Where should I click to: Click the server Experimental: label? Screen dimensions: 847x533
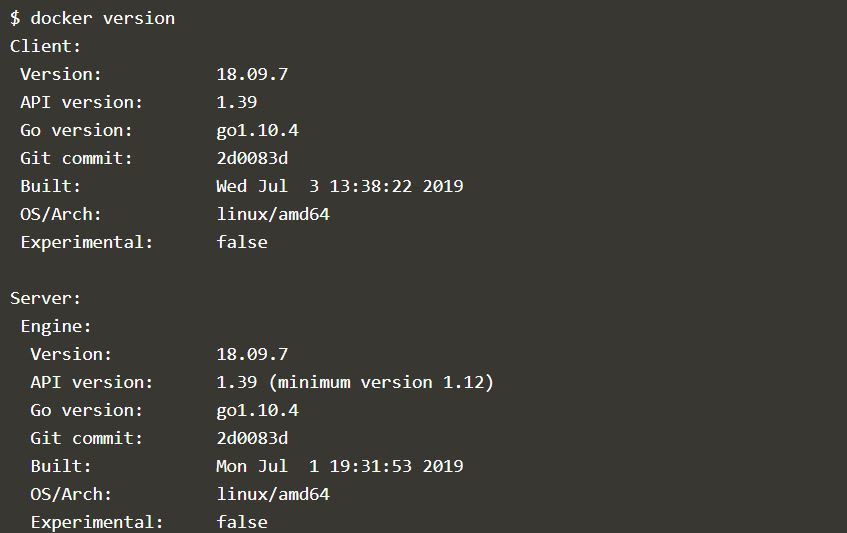[x=97, y=523]
